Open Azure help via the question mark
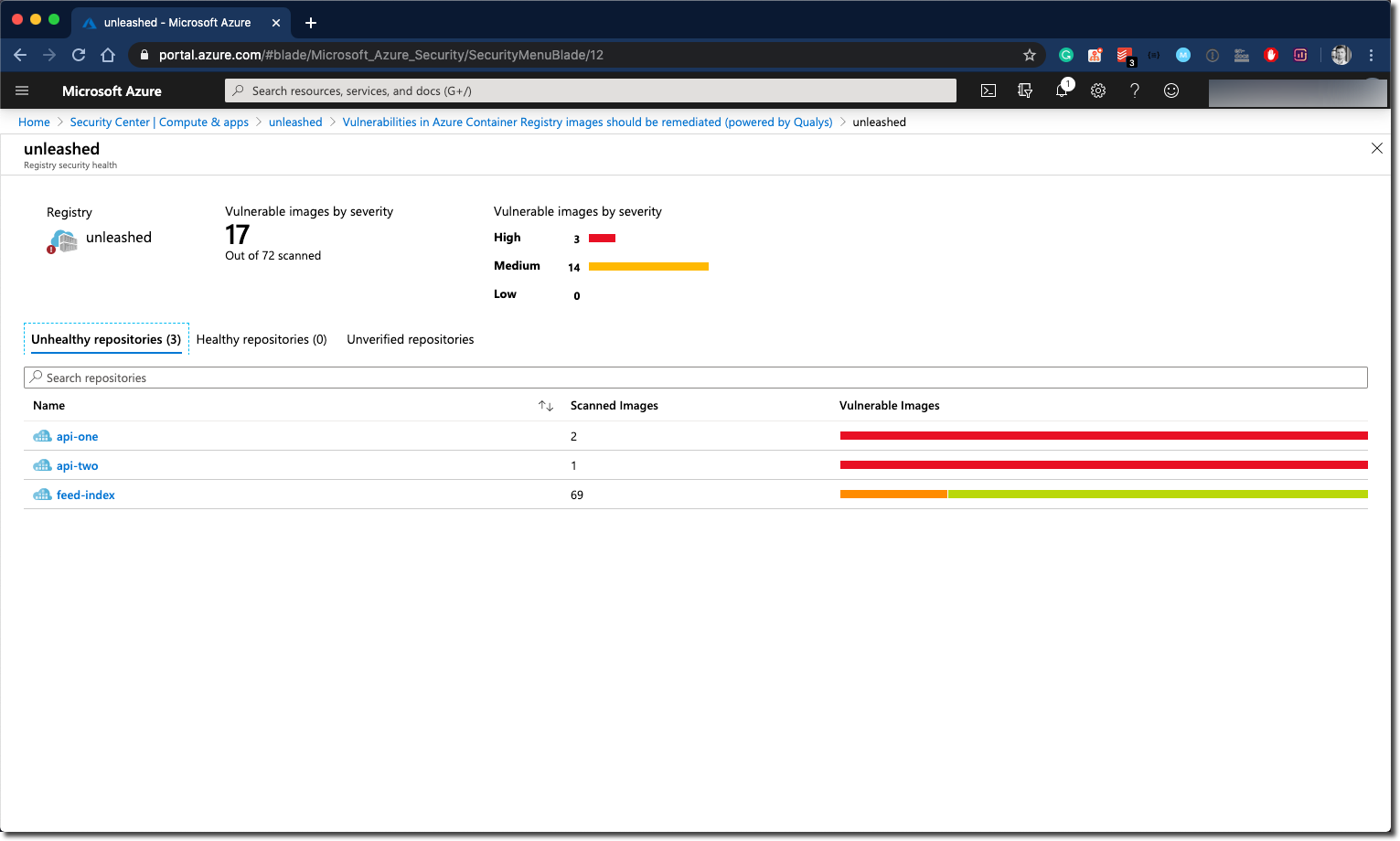The height and width of the screenshot is (841, 1400). tap(1135, 90)
